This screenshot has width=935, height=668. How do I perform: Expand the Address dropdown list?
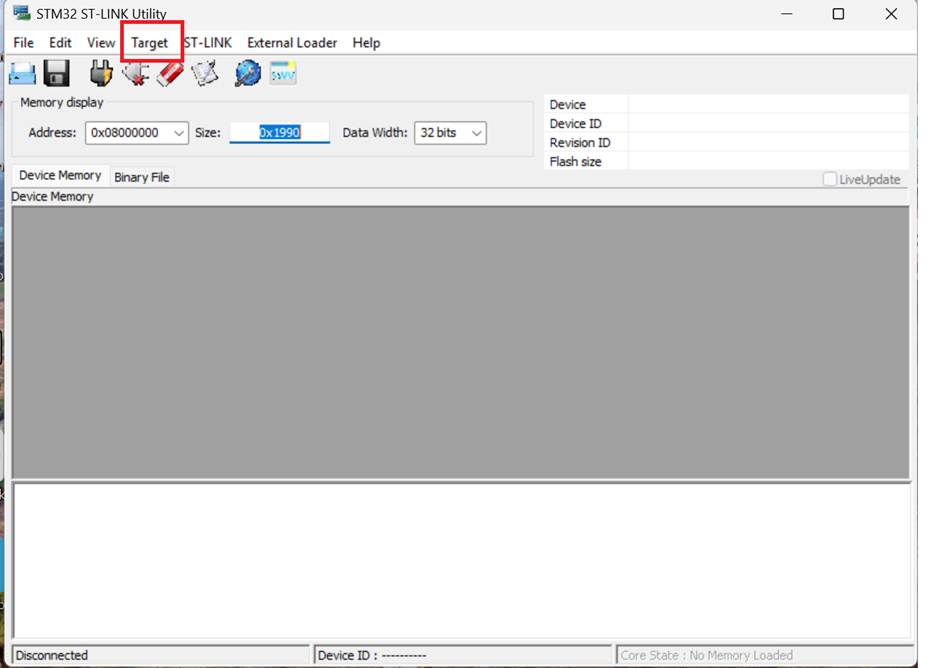pyautogui.click(x=179, y=133)
